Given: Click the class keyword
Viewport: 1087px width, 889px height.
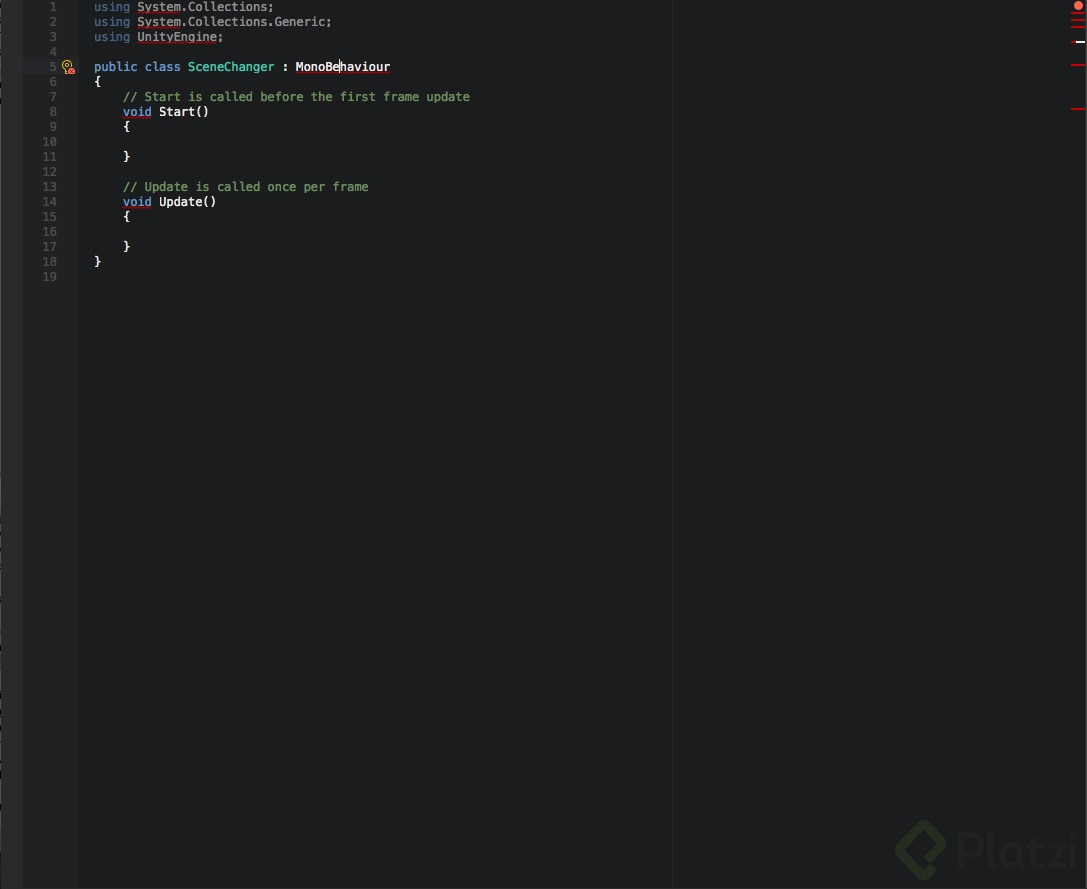Looking at the screenshot, I should point(162,67).
